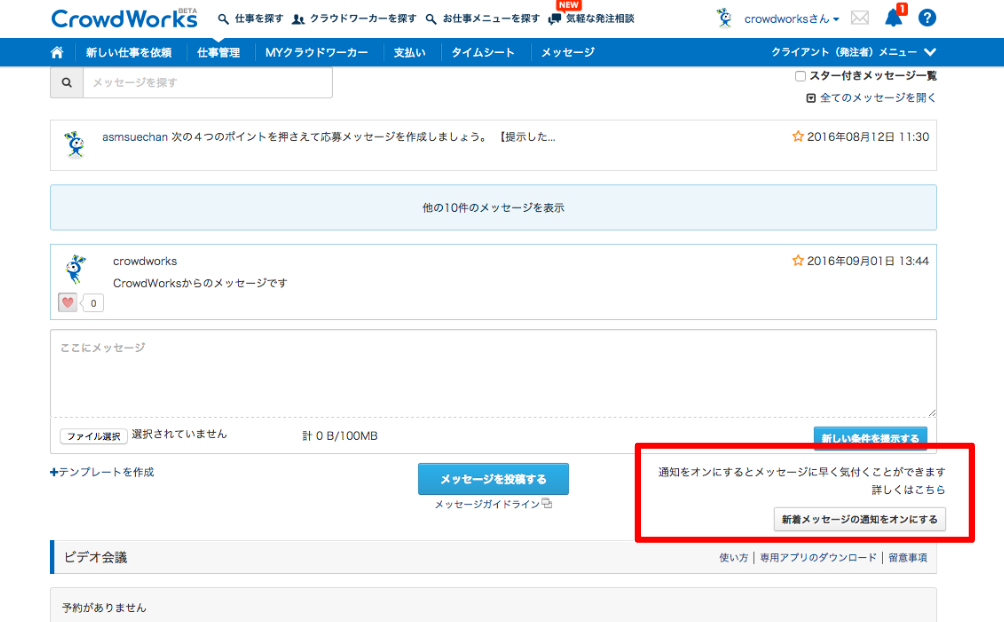Viewport: 1004px width, 622px height.
Task: Click the home icon in navigation bar
Action: point(57,52)
